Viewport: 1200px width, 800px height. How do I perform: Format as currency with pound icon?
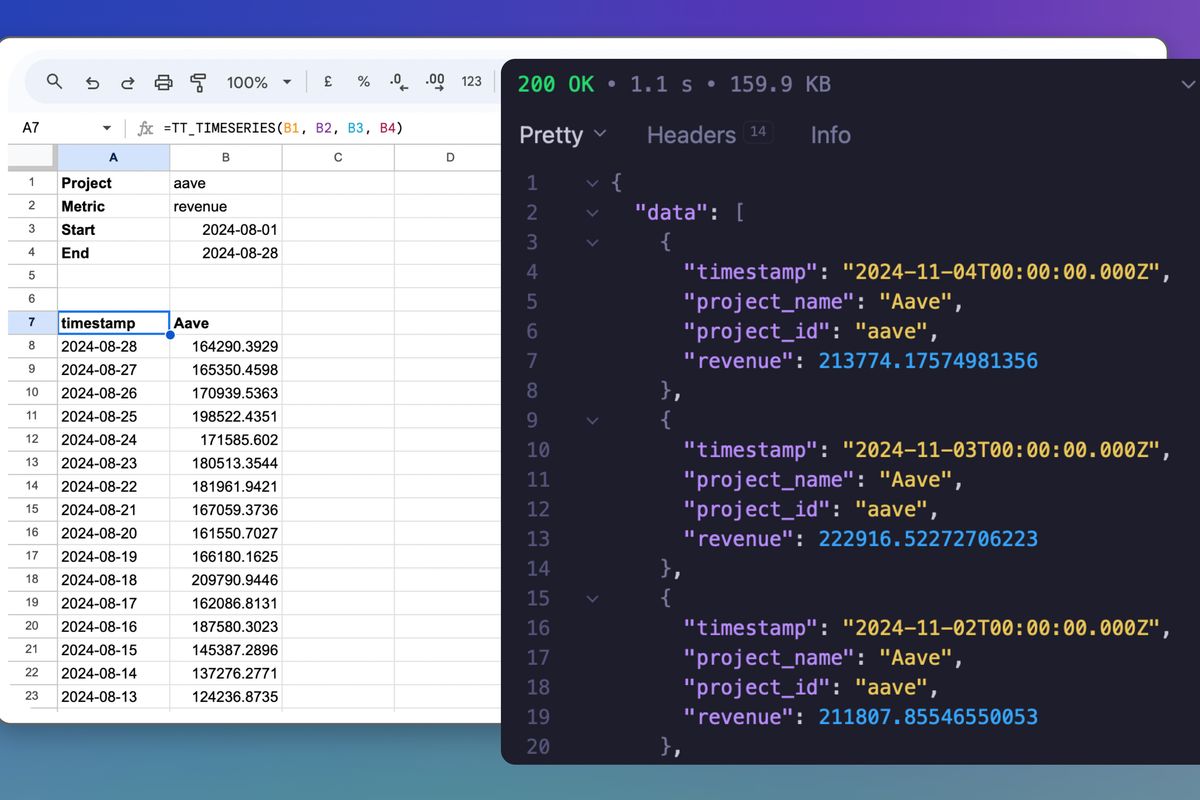328,82
